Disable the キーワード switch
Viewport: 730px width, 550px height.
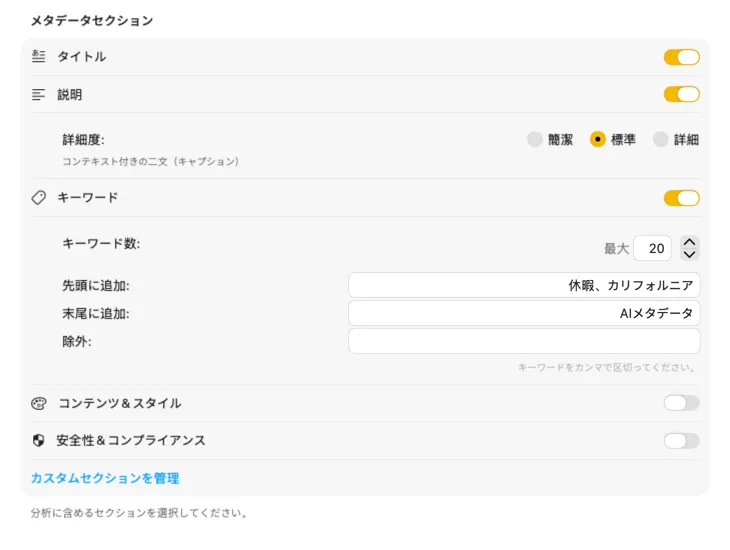tap(682, 198)
